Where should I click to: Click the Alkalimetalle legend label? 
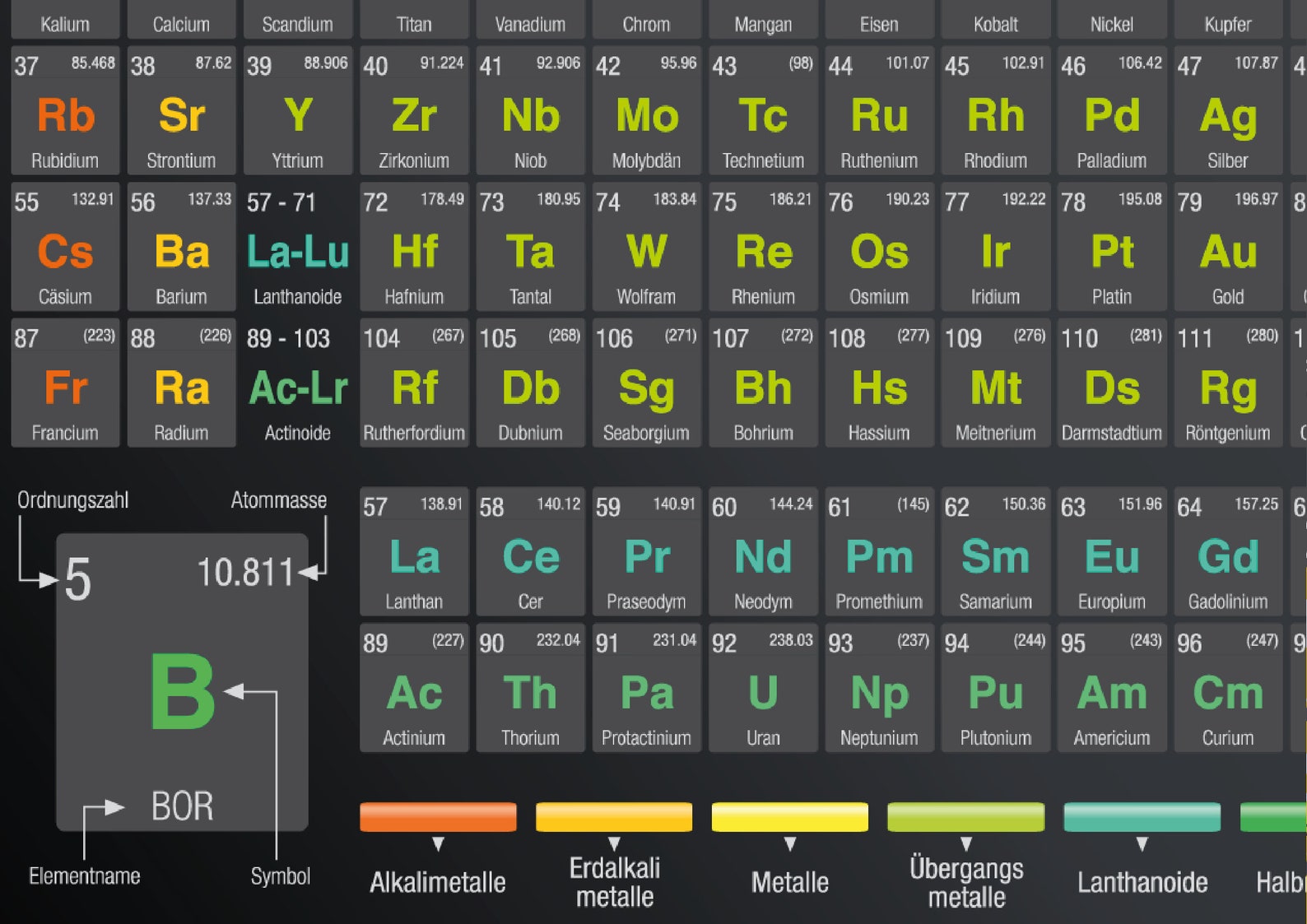(x=438, y=883)
